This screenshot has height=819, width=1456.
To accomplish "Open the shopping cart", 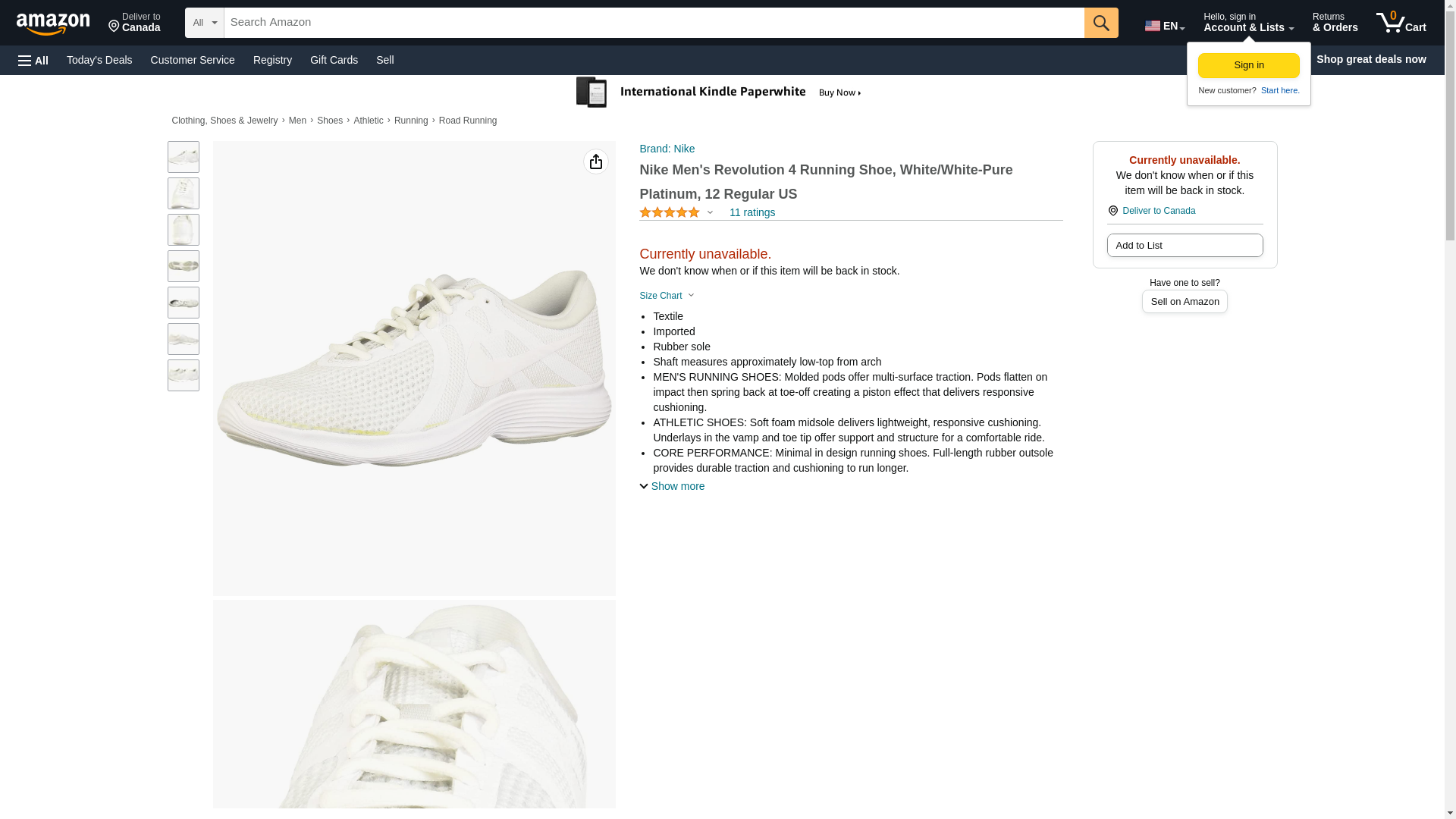I will (x=1401, y=23).
